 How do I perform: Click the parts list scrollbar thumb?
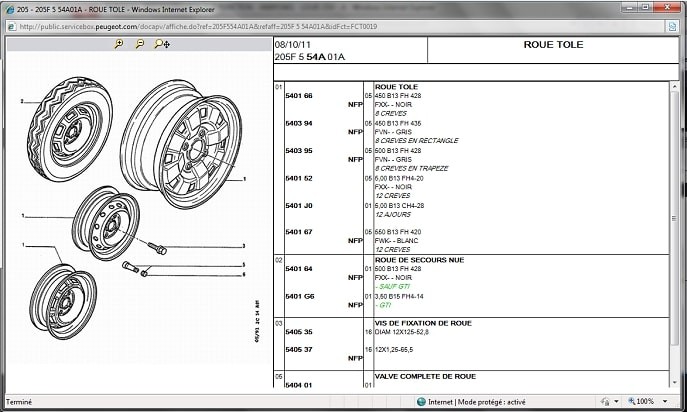(674, 218)
